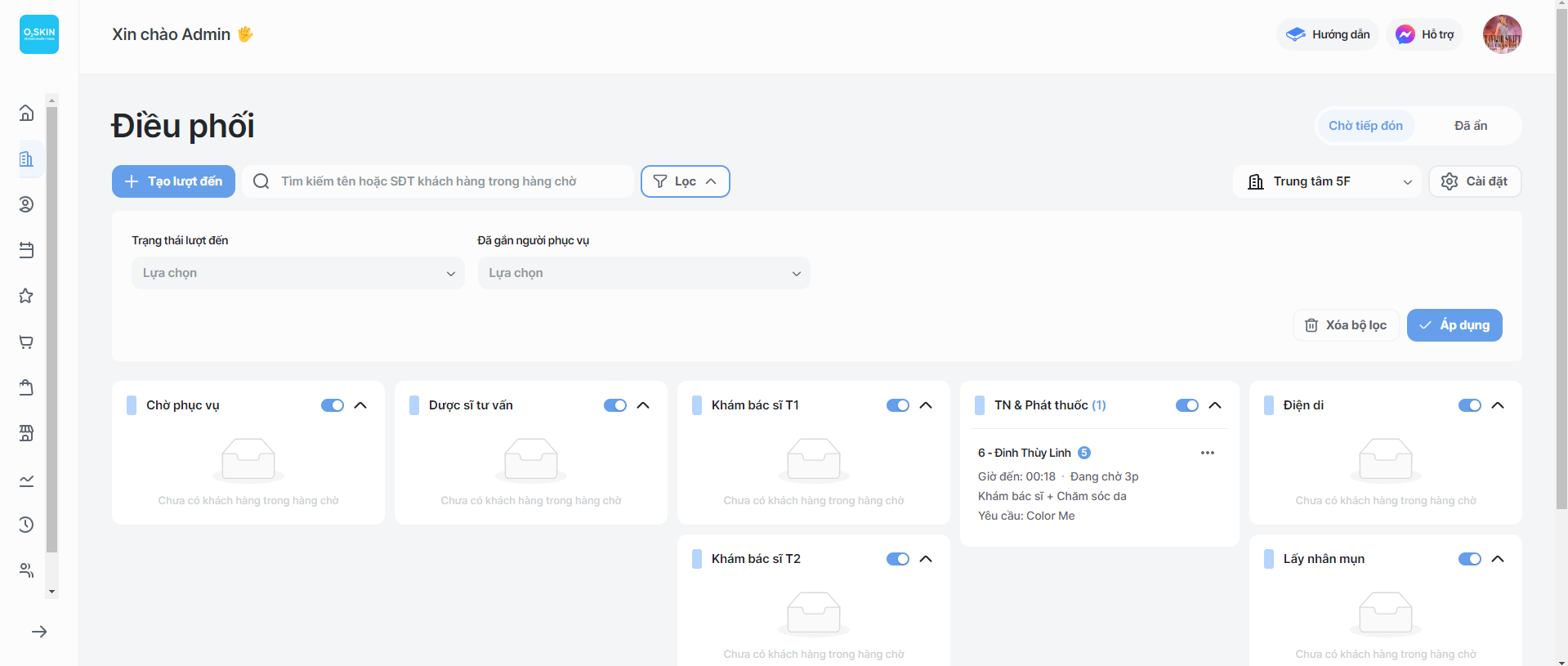Image resolution: width=1568 pixels, height=666 pixels.
Task: Select the Chờ tiếp đón tab
Action: coord(1365,126)
